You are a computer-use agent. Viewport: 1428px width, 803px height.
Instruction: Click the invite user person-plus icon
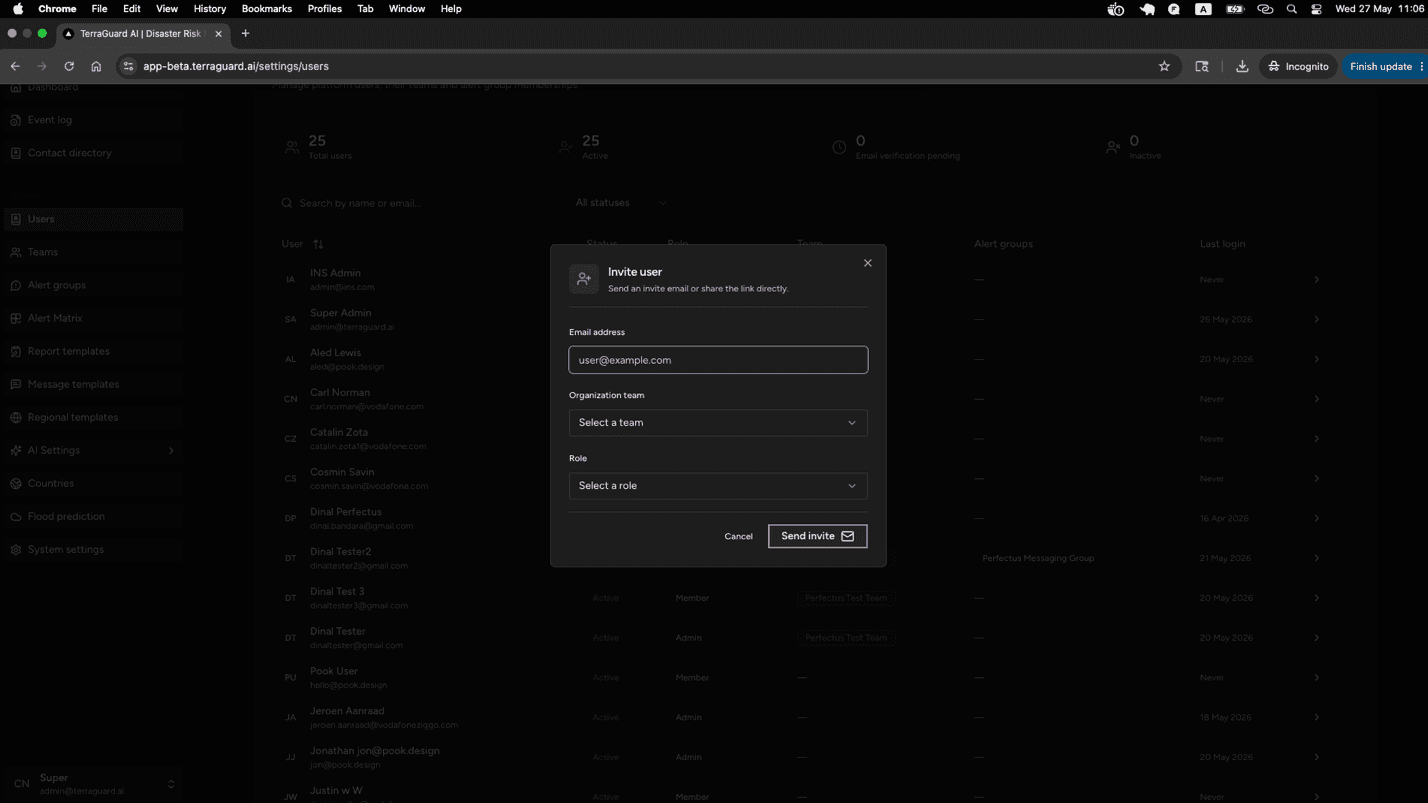[x=584, y=279]
